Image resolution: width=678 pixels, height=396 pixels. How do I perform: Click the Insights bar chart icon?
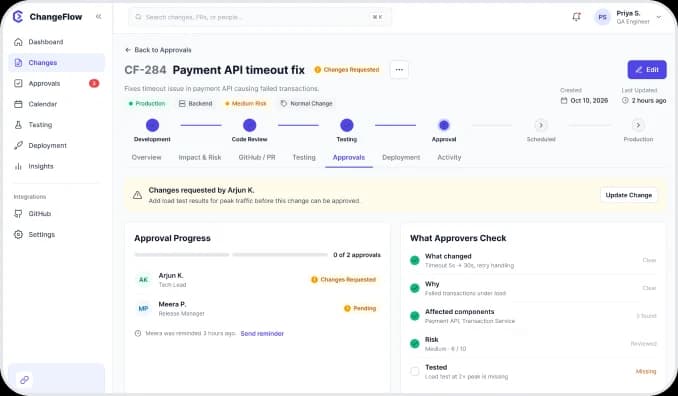coord(18,166)
